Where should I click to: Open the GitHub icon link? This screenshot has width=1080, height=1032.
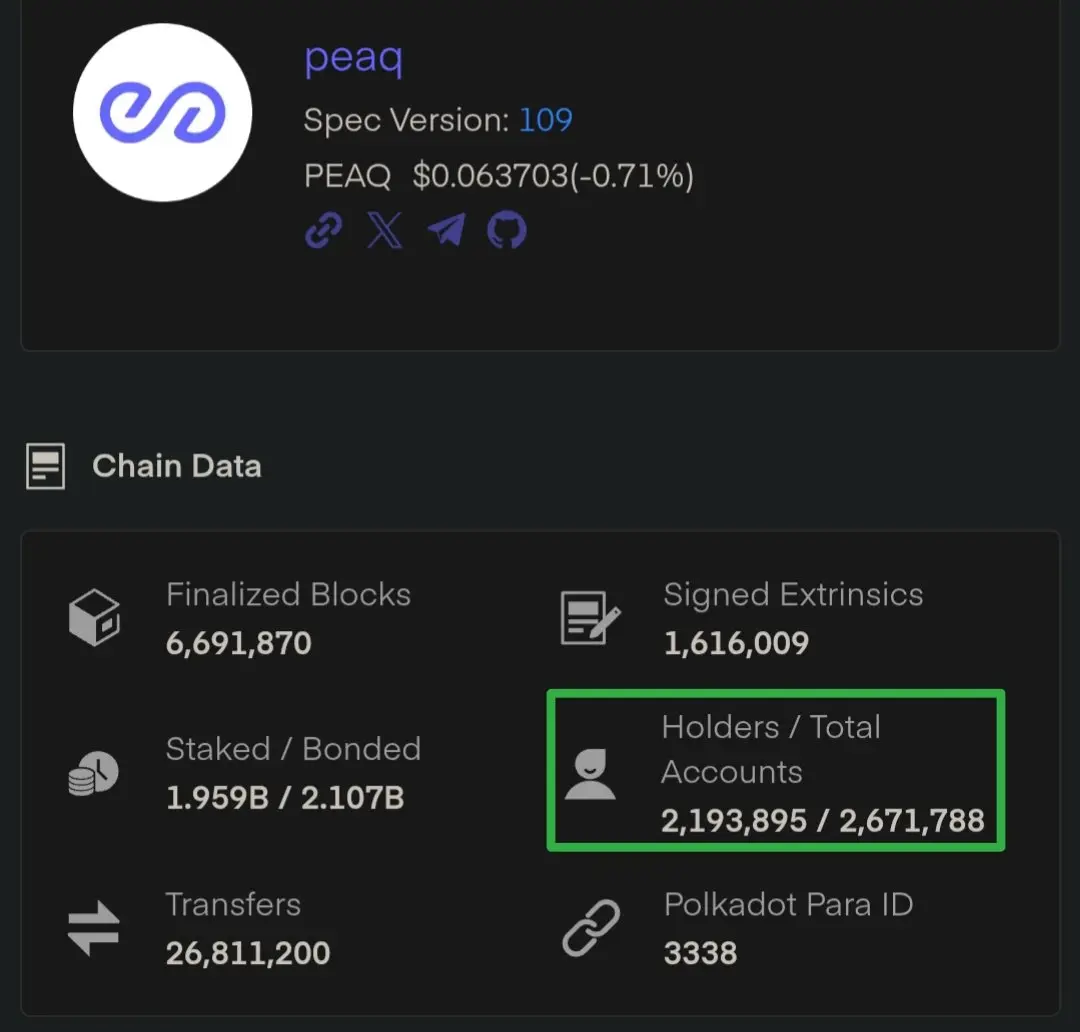click(507, 230)
